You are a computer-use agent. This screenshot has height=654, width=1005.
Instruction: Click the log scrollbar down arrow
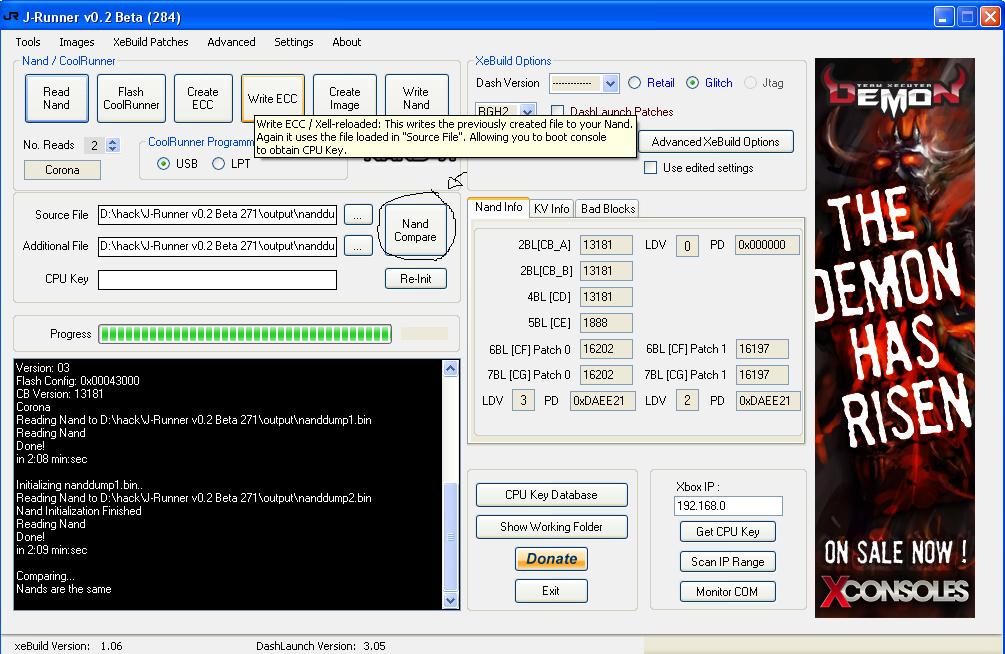coord(451,600)
